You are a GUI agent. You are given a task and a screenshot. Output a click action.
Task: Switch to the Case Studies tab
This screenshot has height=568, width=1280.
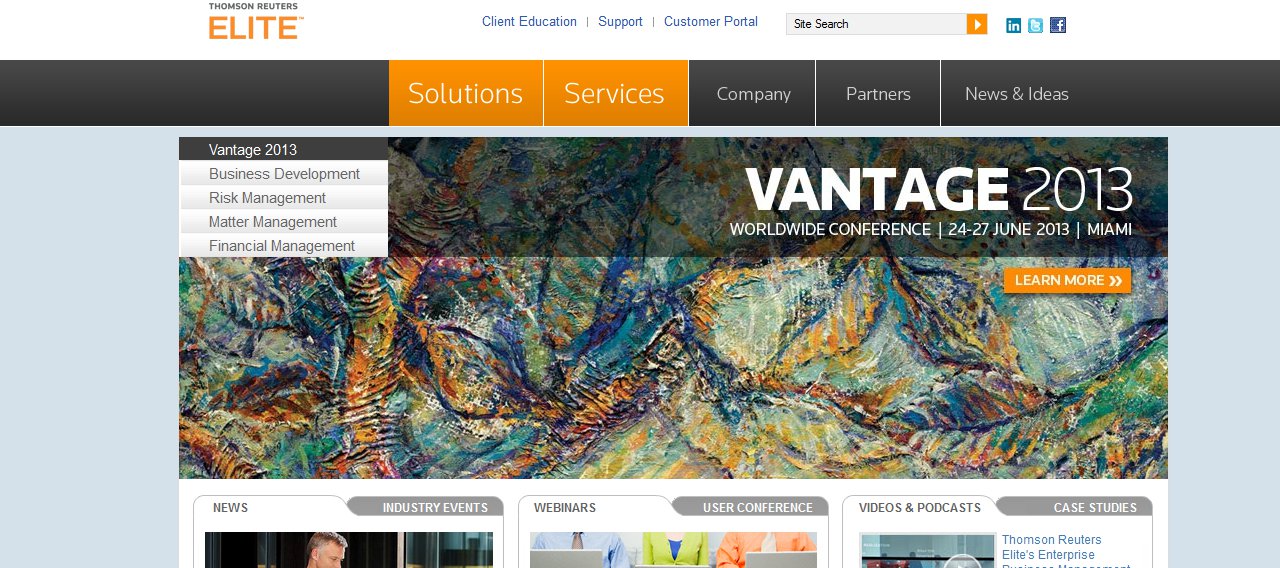(x=1080, y=507)
